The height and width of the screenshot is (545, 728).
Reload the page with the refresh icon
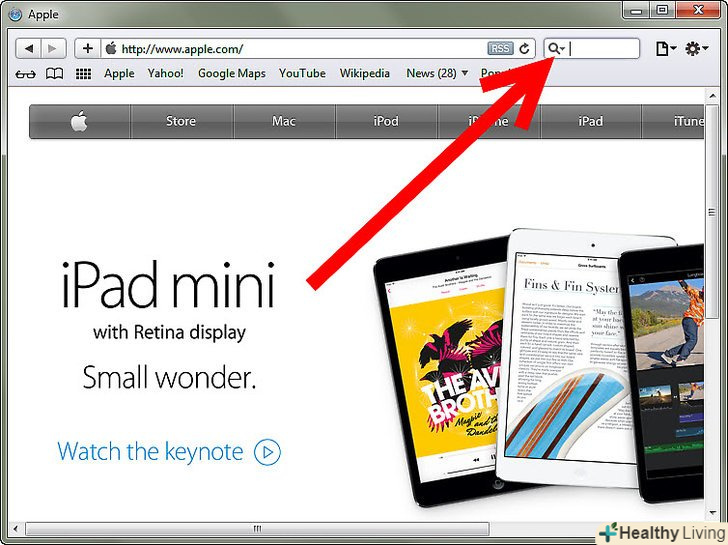tap(525, 49)
